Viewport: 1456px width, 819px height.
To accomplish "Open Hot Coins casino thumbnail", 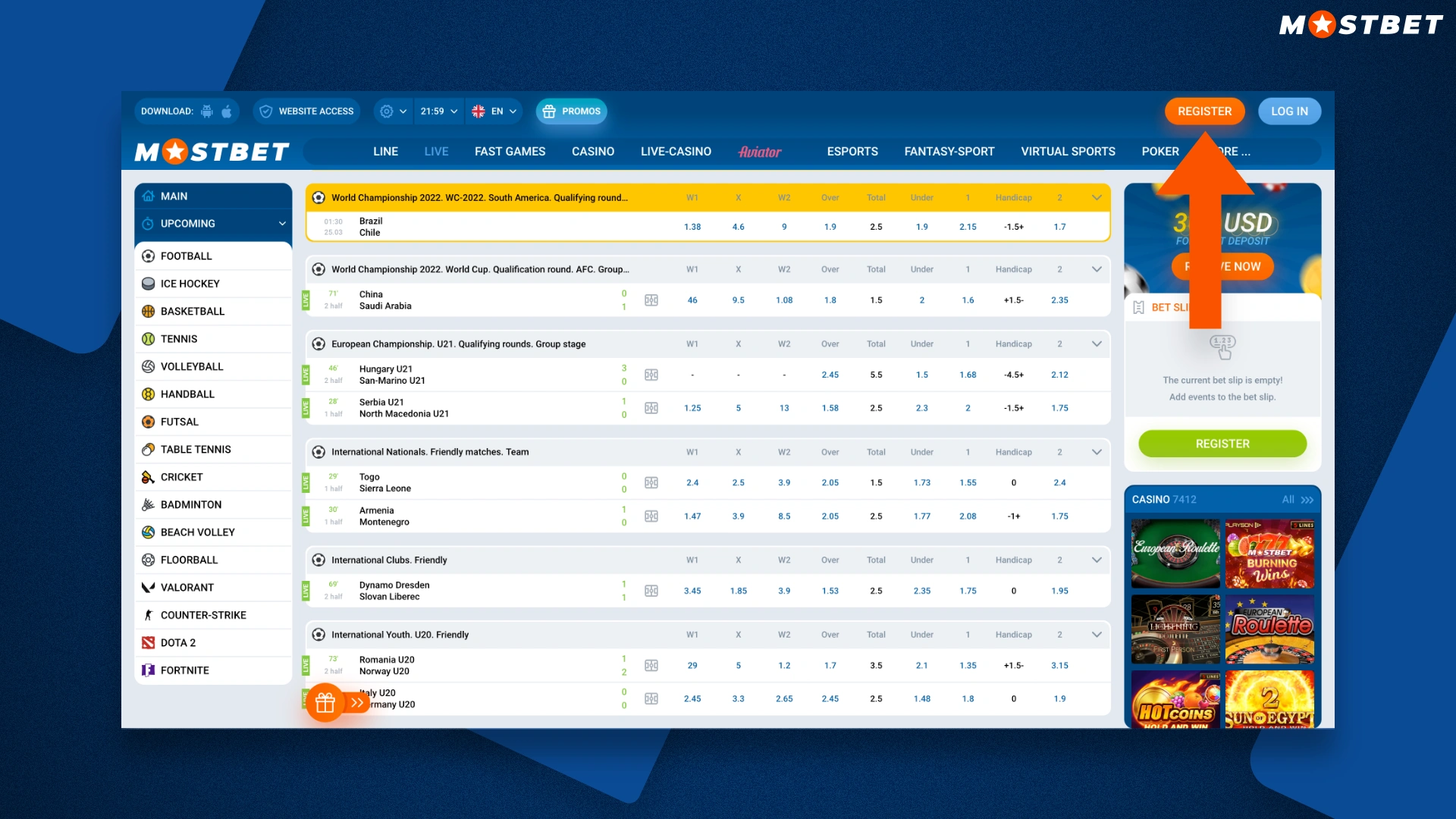I will click(x=1175, y=699).
